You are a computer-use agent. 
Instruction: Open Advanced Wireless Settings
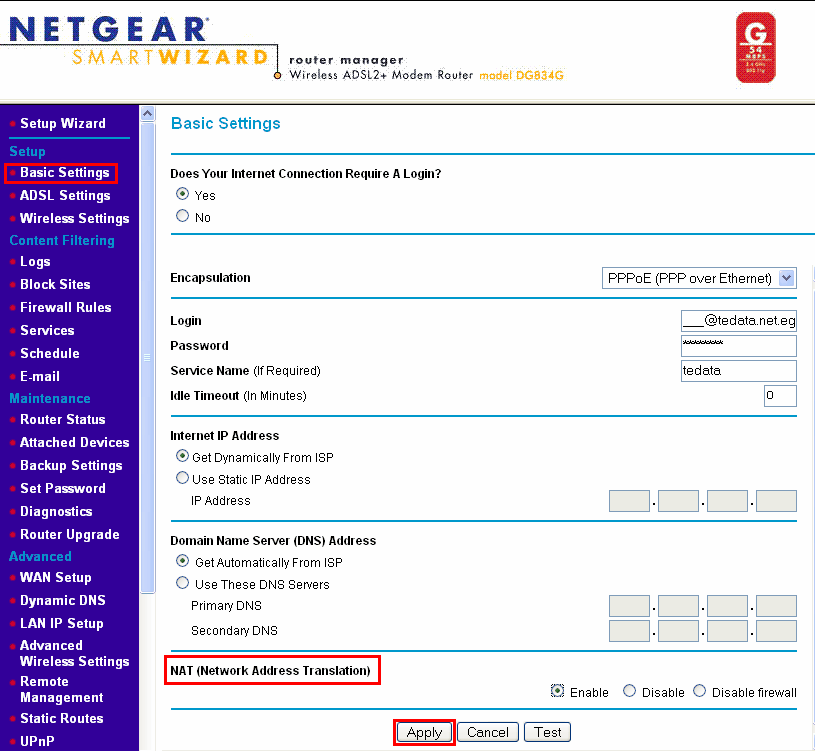click(x=74, y=653)
